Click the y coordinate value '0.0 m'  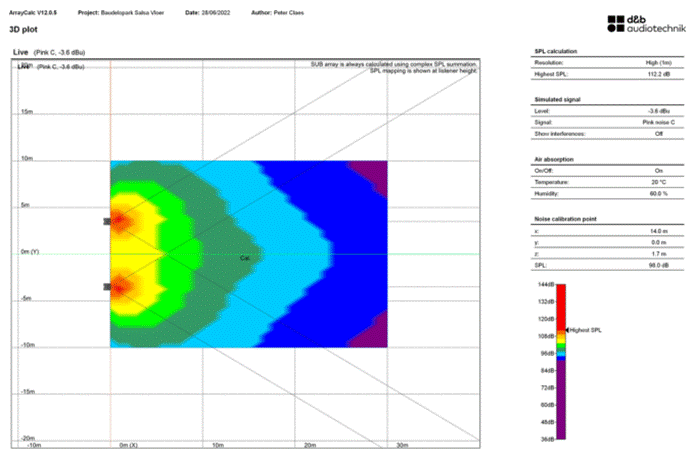[x=658, y=243]
